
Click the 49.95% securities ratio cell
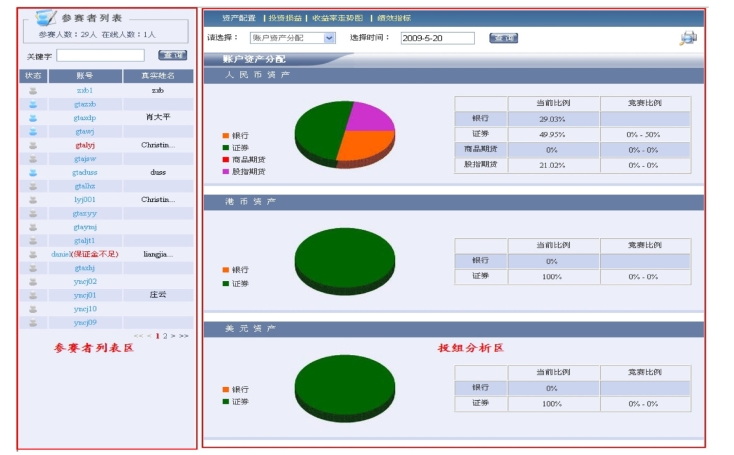click(x=552, y=134)
